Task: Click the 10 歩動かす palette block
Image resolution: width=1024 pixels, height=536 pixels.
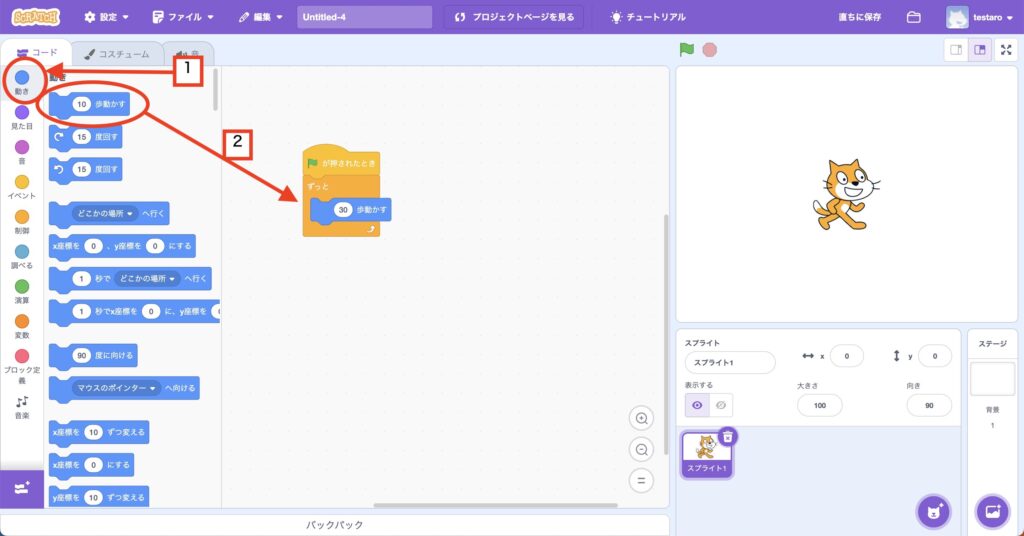Action: point(89,104)
